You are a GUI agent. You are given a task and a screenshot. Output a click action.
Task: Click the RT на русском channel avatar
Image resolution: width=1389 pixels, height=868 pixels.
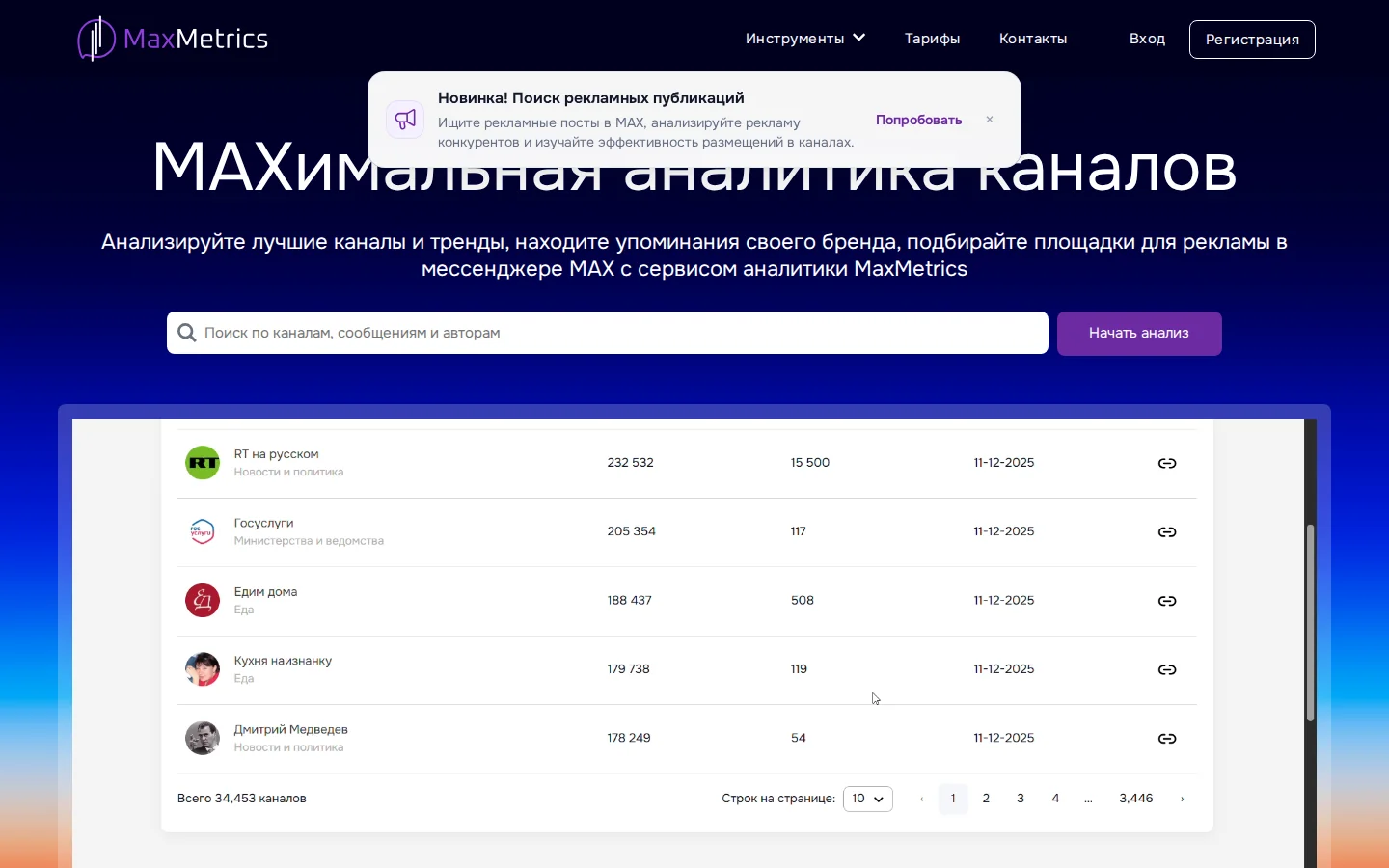203,463
